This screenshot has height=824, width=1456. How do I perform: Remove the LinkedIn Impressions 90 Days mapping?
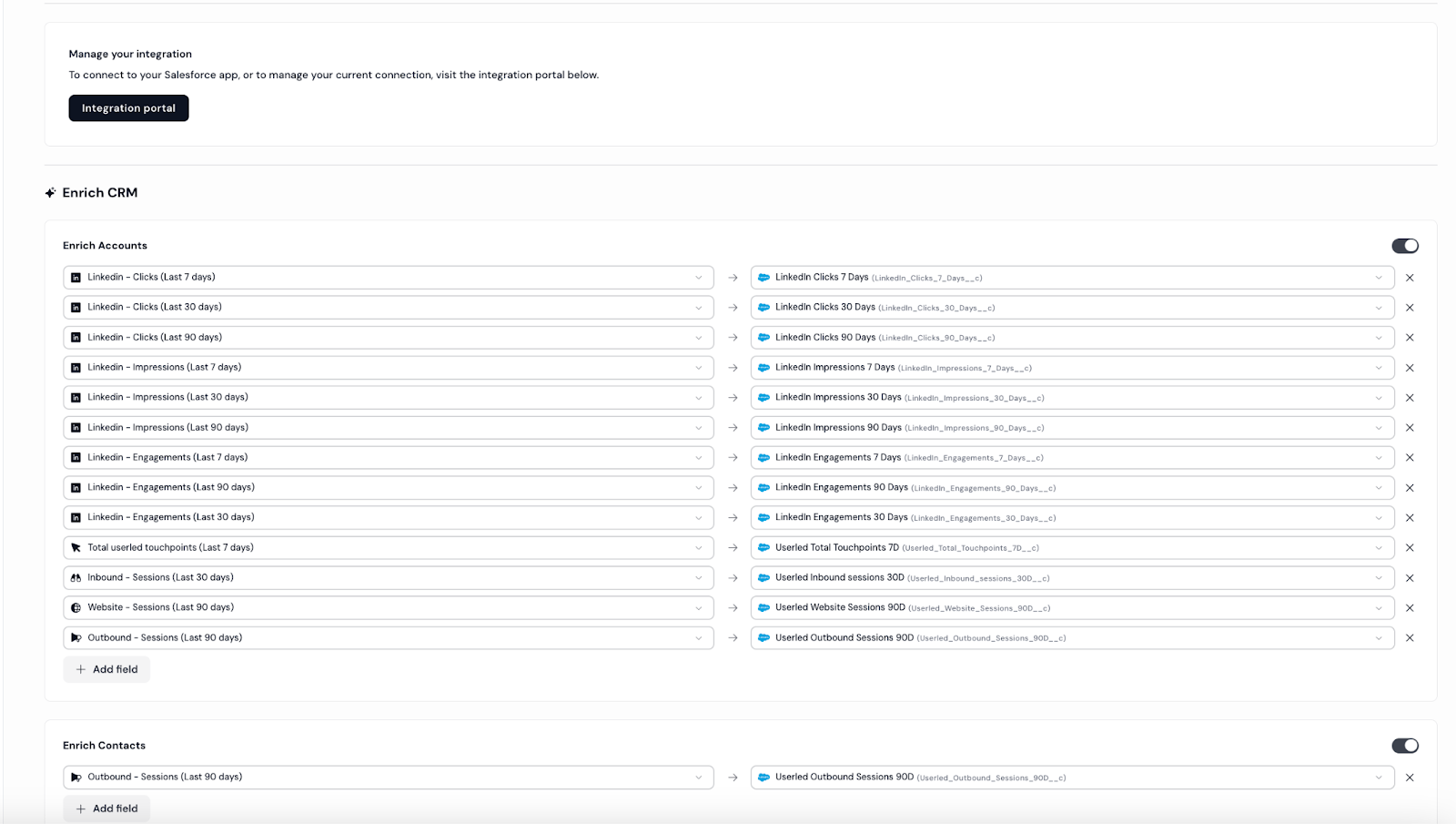(x=1410, y=428)
